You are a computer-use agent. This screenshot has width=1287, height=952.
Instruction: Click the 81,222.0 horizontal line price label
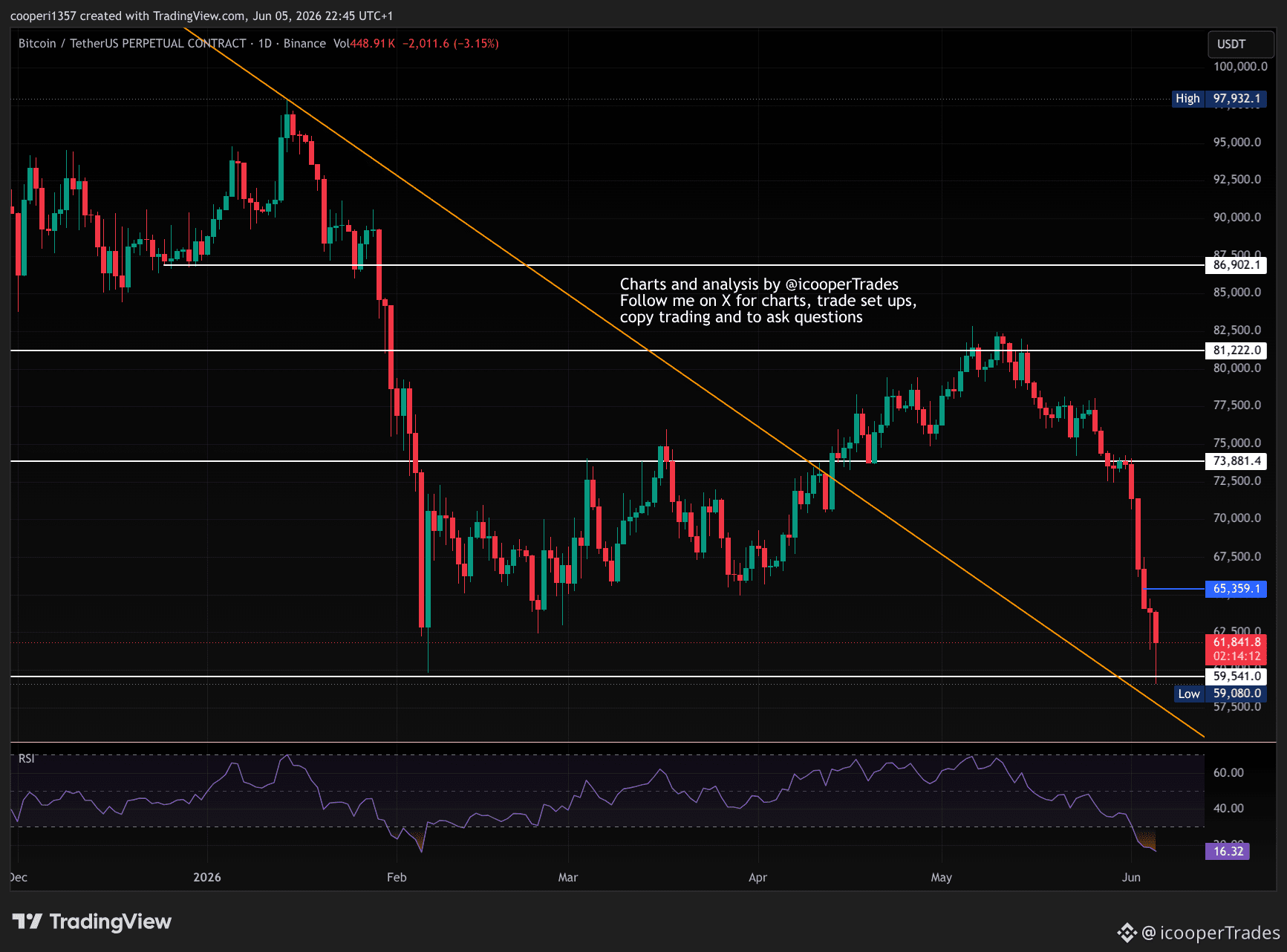pos(1236,351)
